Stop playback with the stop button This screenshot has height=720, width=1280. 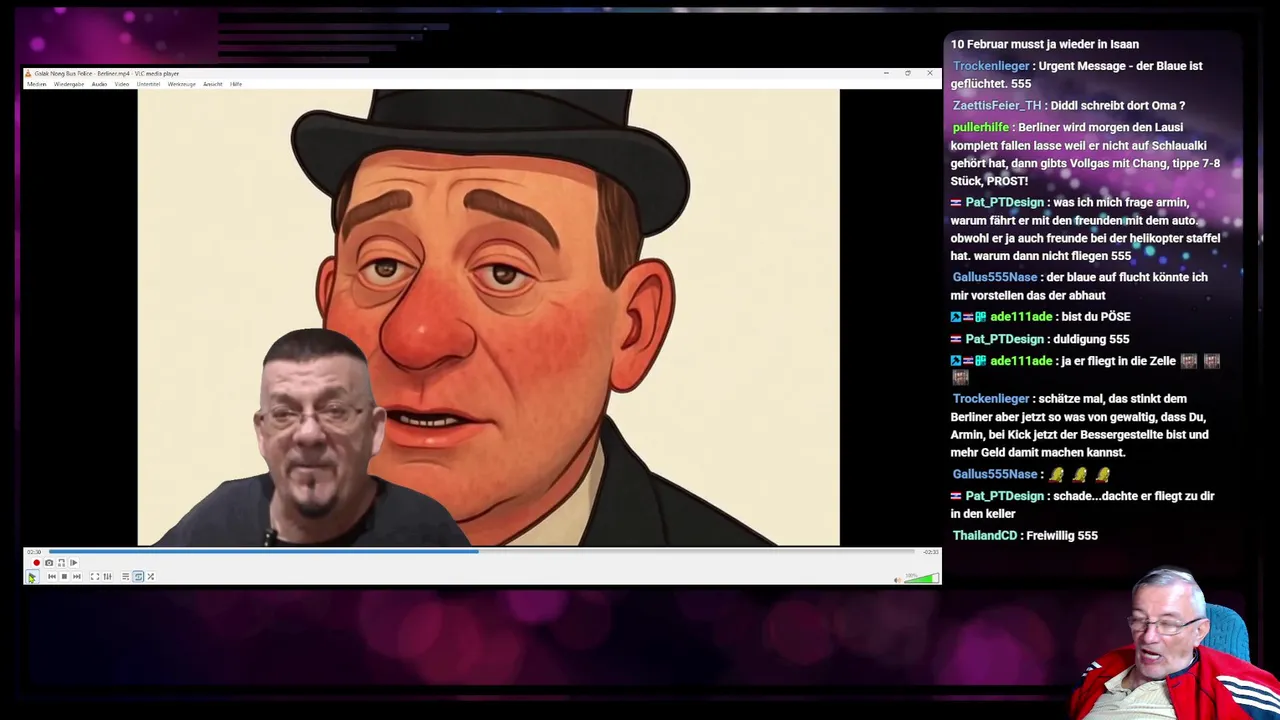(64, 577)
